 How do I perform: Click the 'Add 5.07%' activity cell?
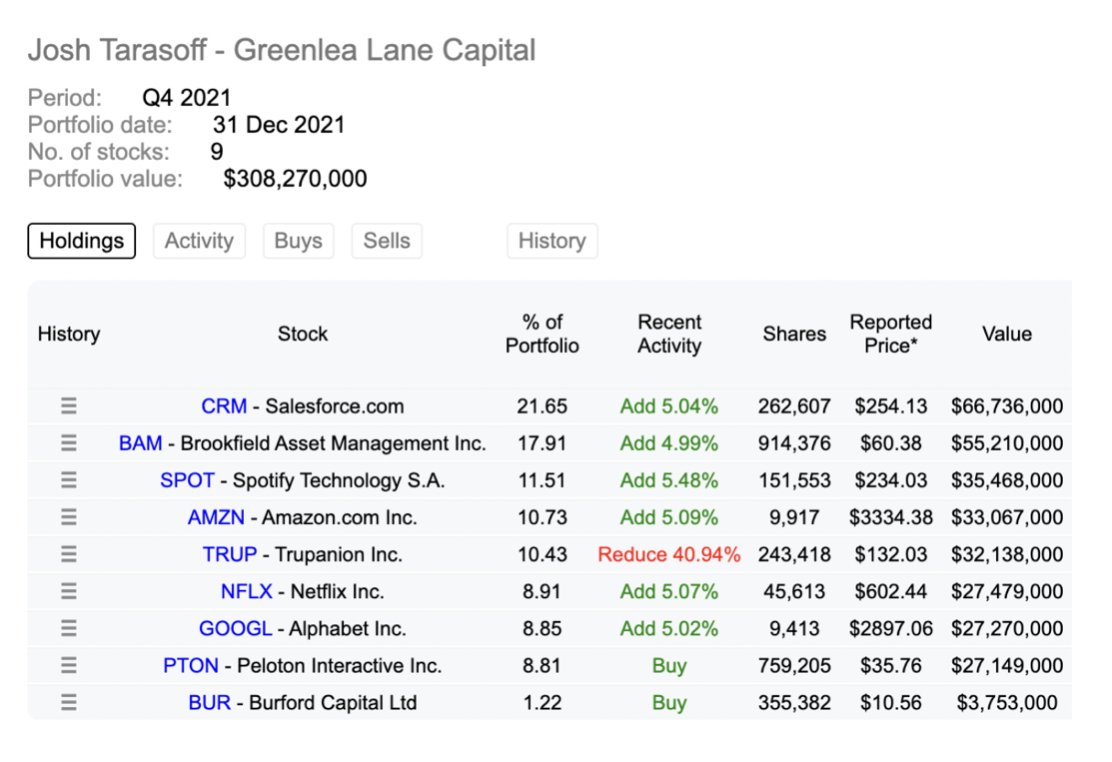coord(669,591)
